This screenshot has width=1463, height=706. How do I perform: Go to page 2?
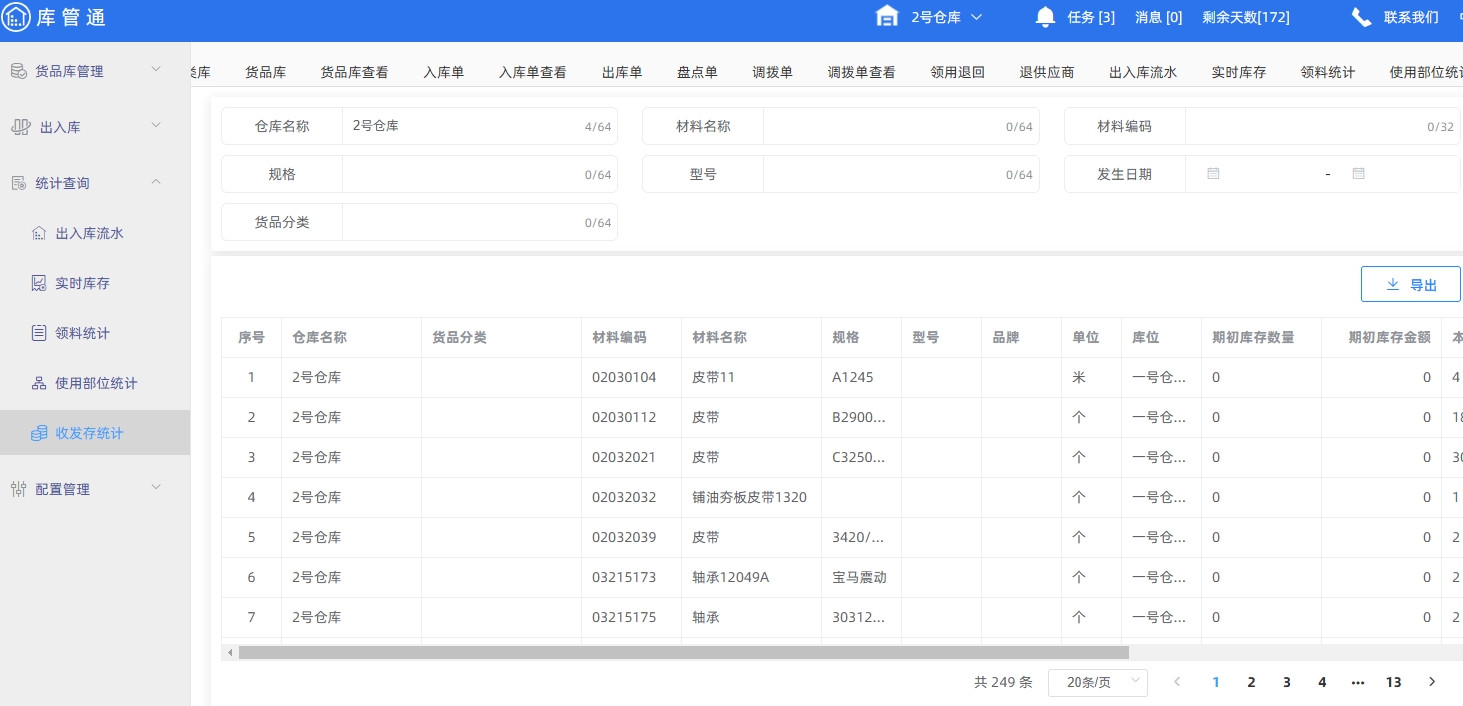click(1251, 682)
